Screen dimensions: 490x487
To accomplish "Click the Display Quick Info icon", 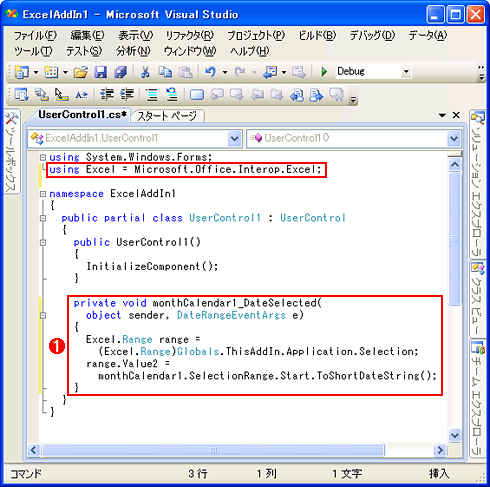I will 62,95.
